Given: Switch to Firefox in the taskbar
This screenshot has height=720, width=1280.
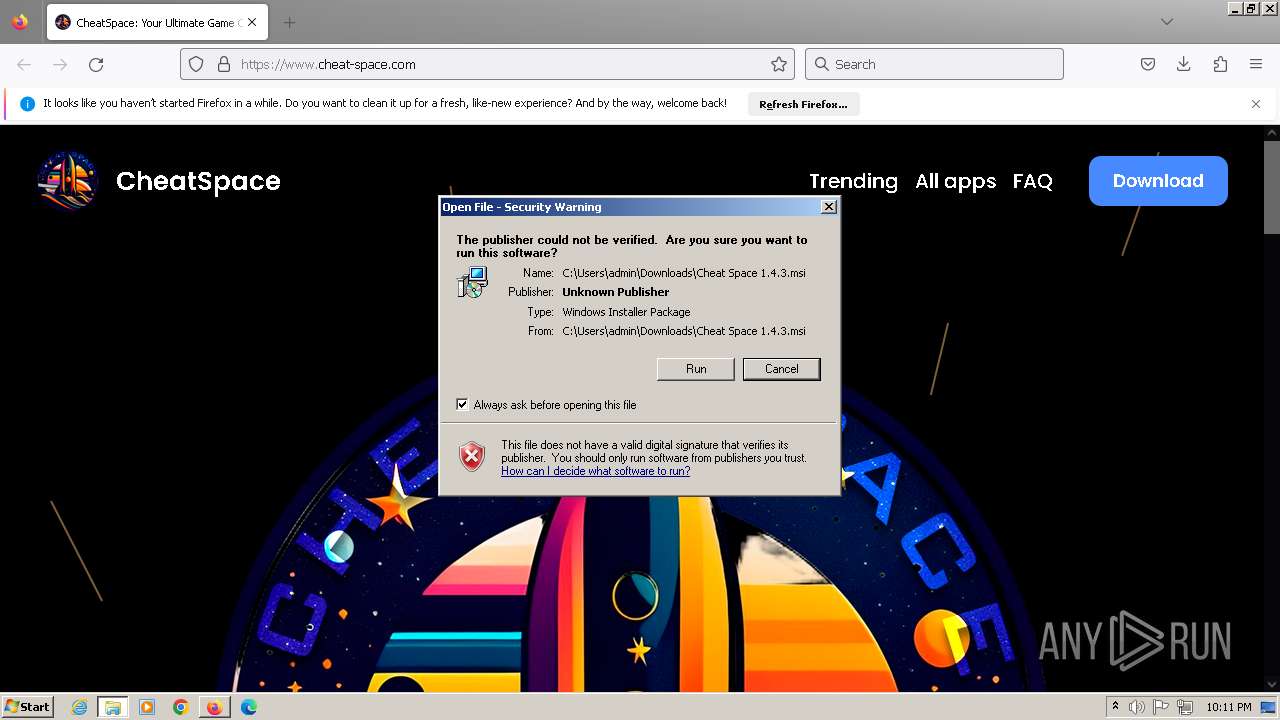Looking at the screenshot, I should 214,707.
